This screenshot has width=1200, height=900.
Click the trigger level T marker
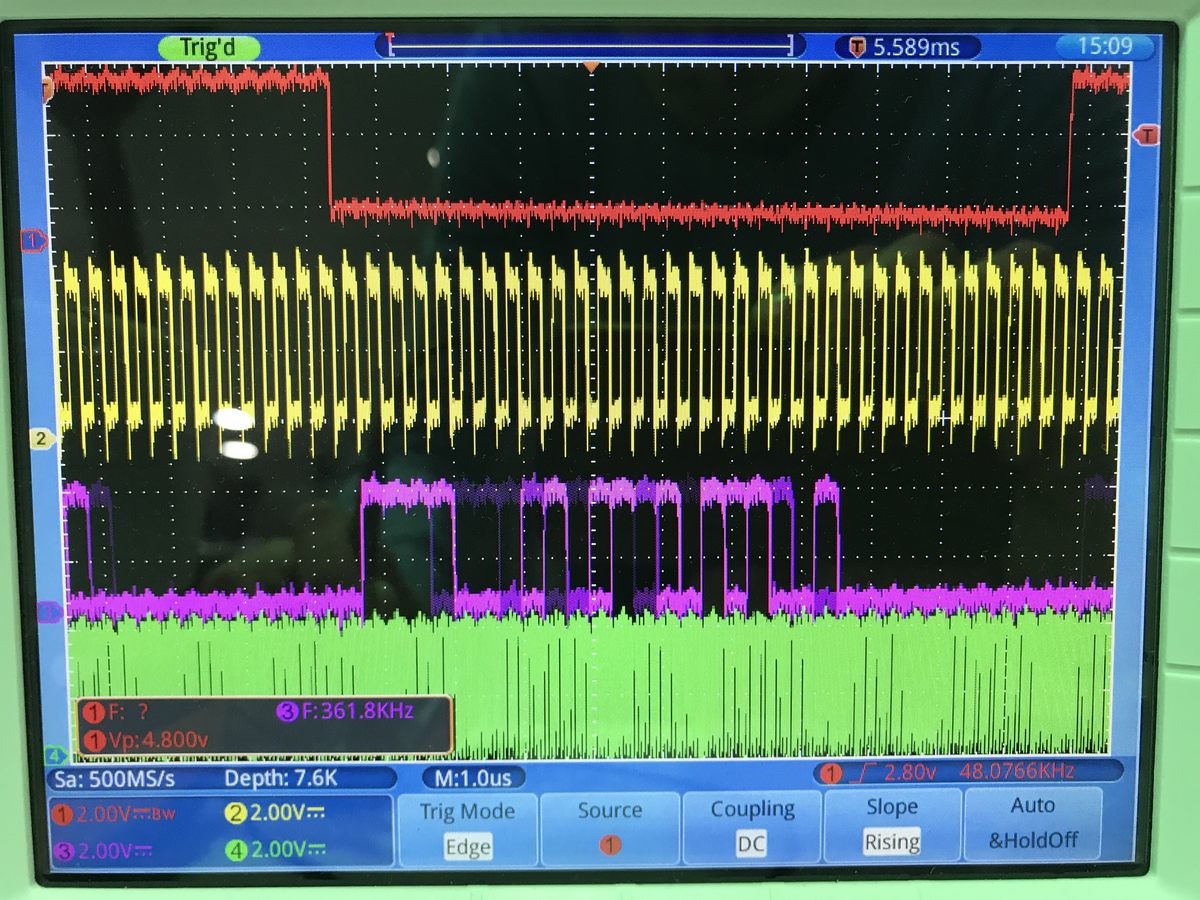pos(1147,134)
